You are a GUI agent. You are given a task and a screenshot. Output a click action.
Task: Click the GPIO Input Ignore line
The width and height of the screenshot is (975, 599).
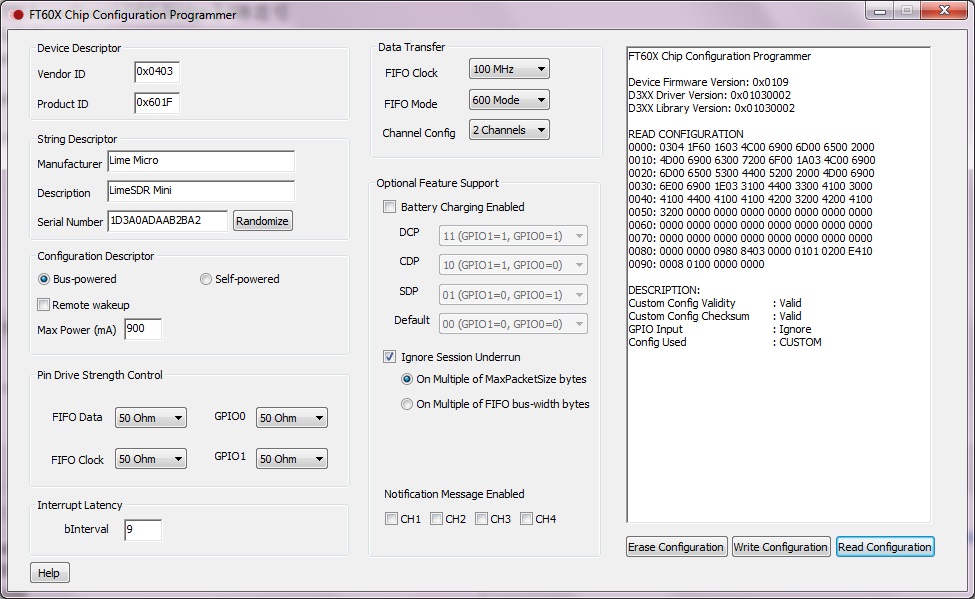point(720,330)
